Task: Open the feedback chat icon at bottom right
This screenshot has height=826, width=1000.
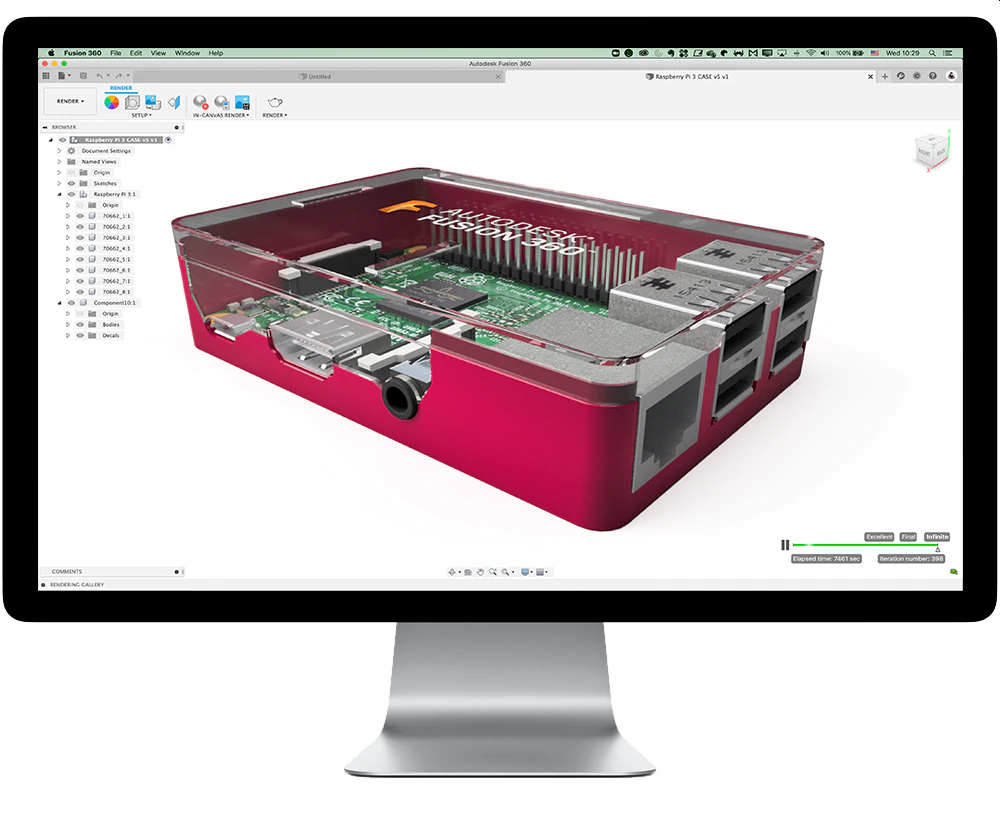Action: (953, 572)
